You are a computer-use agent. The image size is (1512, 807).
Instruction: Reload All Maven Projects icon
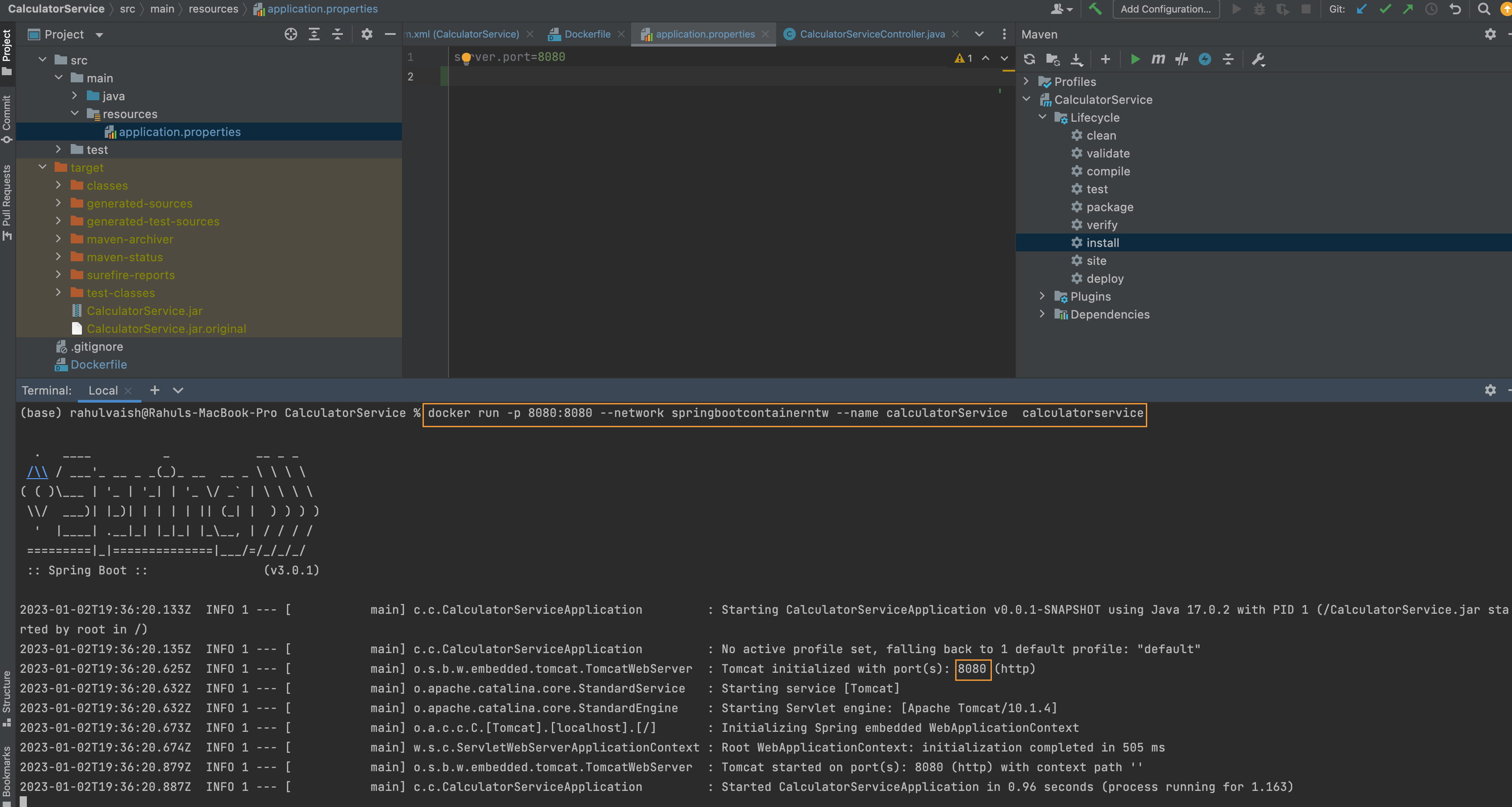[1029, 59]
